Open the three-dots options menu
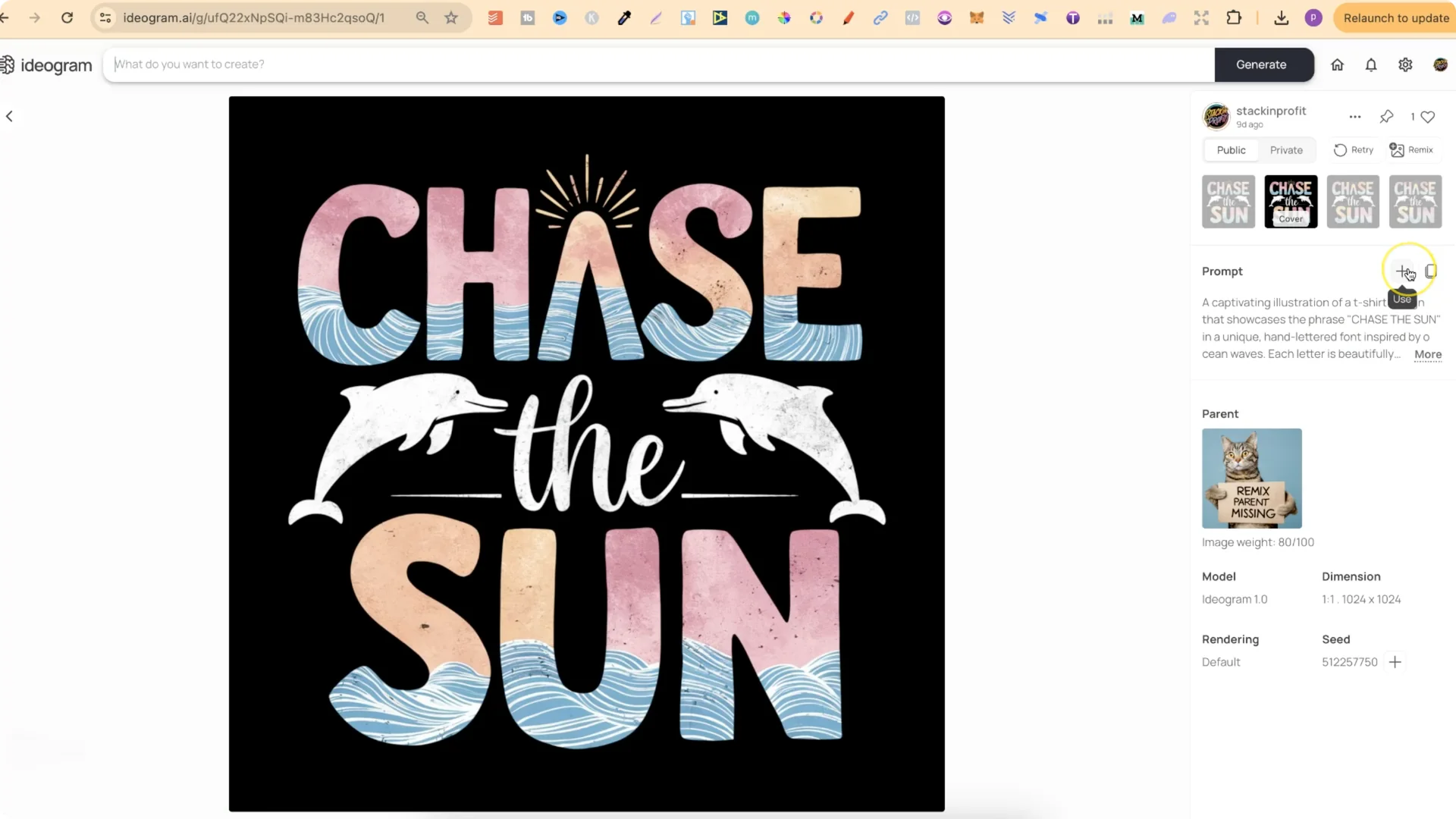 tap(1354, 117)
